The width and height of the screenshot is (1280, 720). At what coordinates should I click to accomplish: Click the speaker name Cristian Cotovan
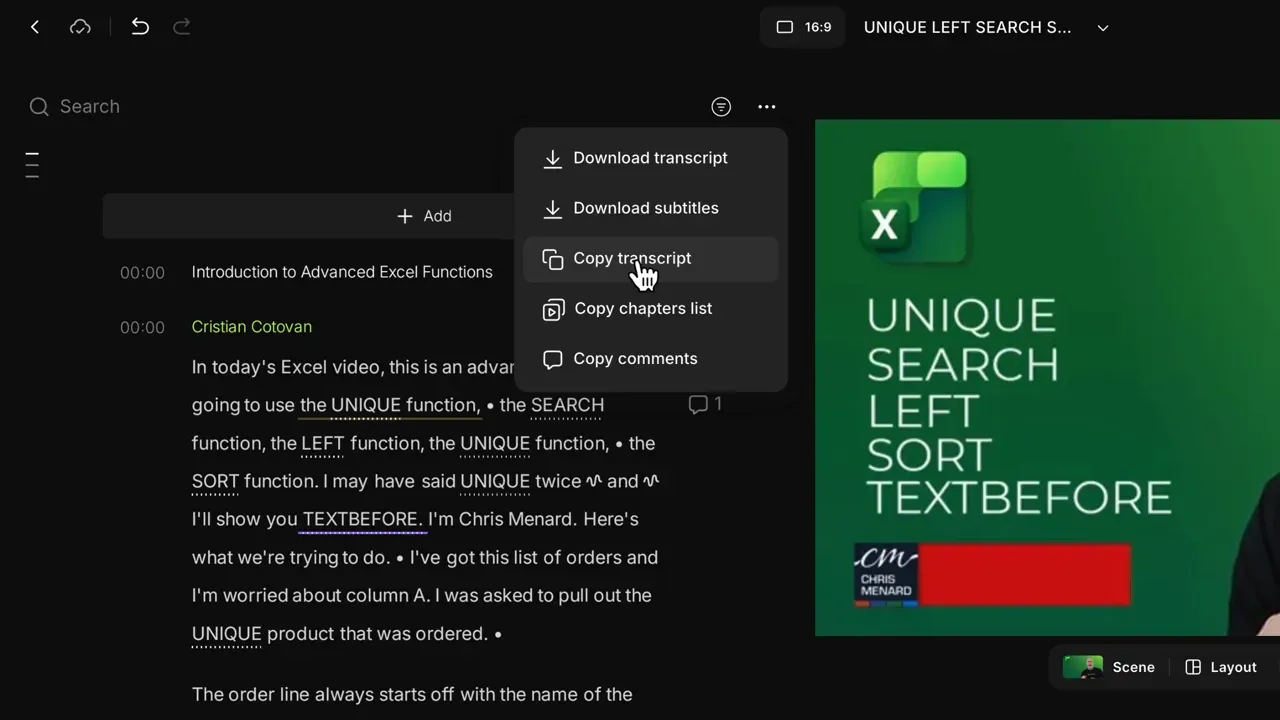252,327
